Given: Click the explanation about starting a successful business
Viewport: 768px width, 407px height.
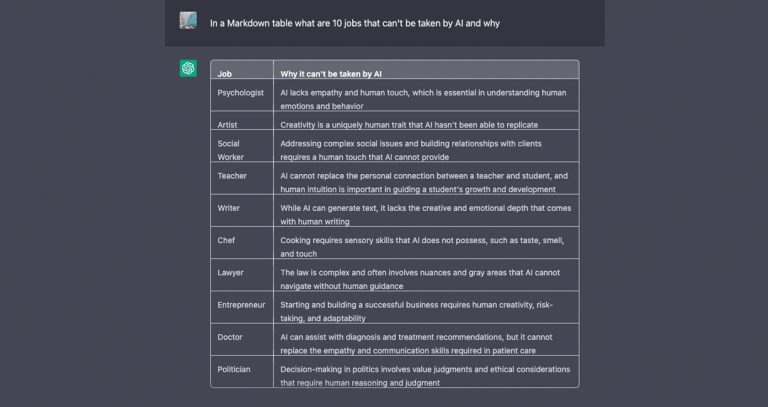Looking at the screenshot, I should [x=416, y=310].
